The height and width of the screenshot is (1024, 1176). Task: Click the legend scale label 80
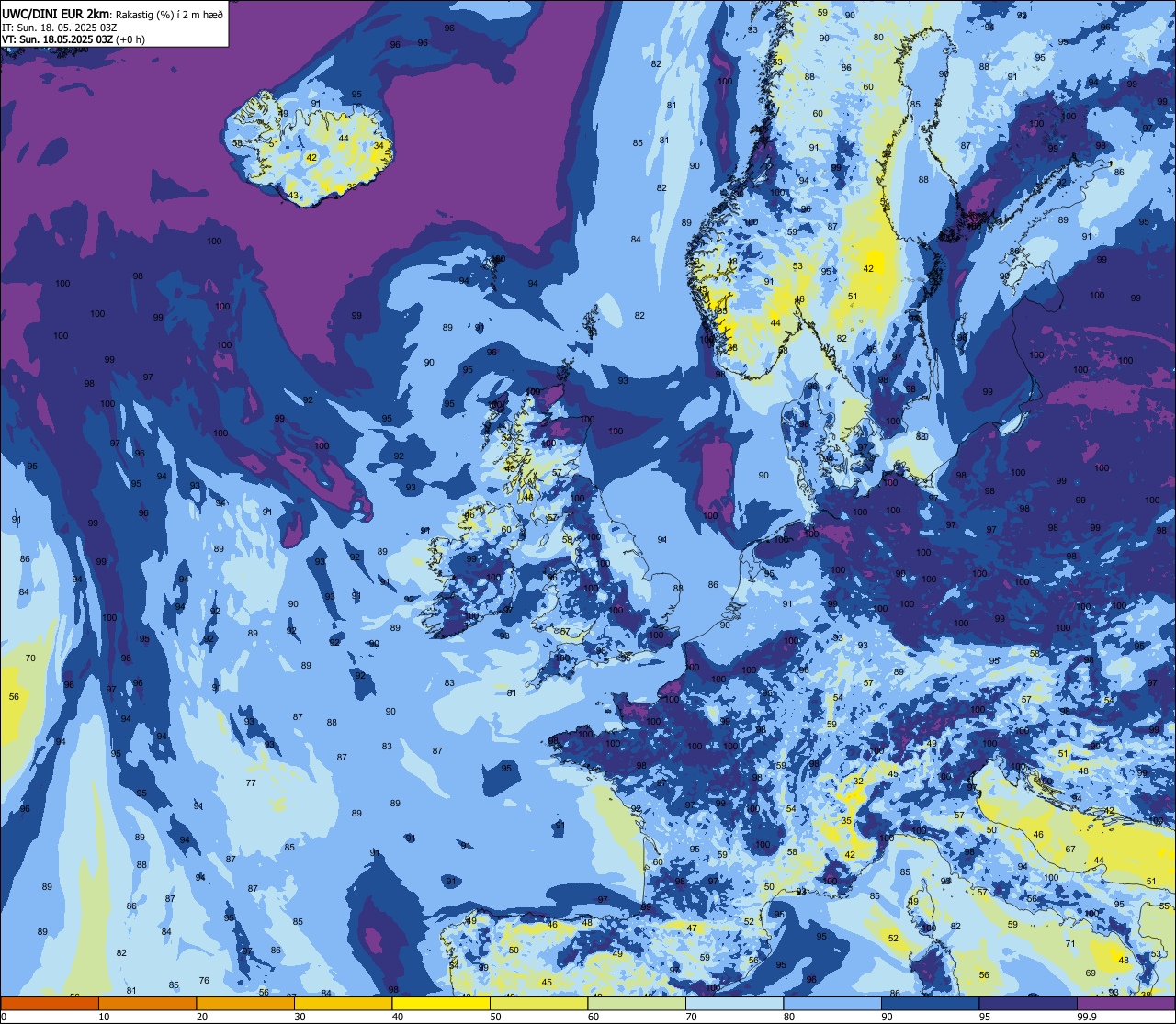[x=789, y=1017]
